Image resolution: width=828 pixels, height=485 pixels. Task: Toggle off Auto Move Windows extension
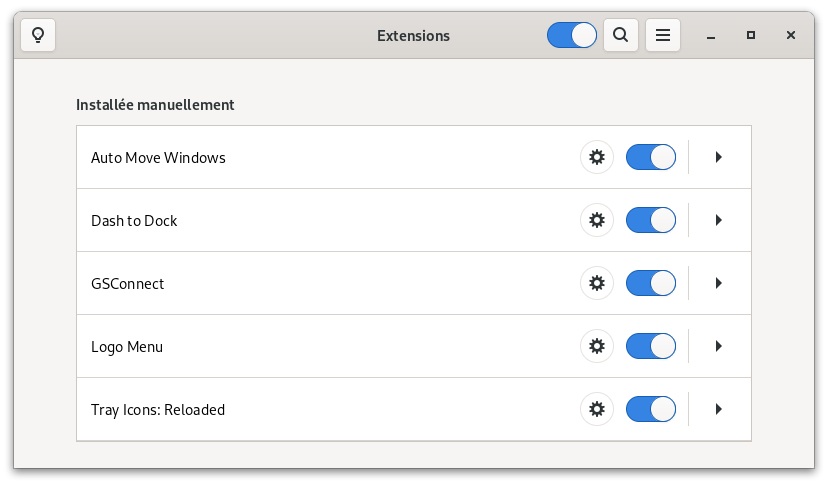(651, 157)
